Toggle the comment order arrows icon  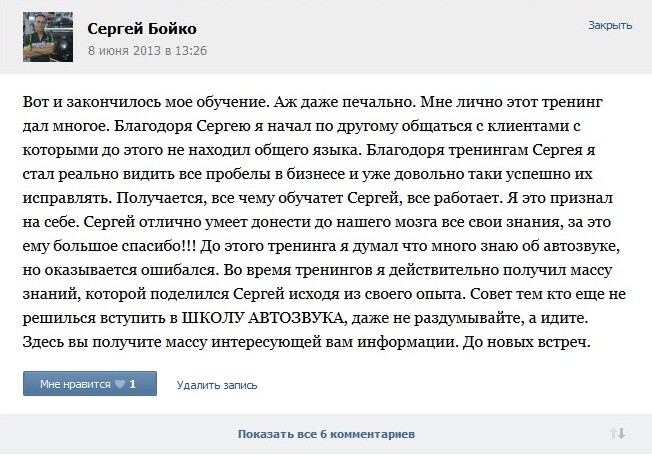point(617,434)
